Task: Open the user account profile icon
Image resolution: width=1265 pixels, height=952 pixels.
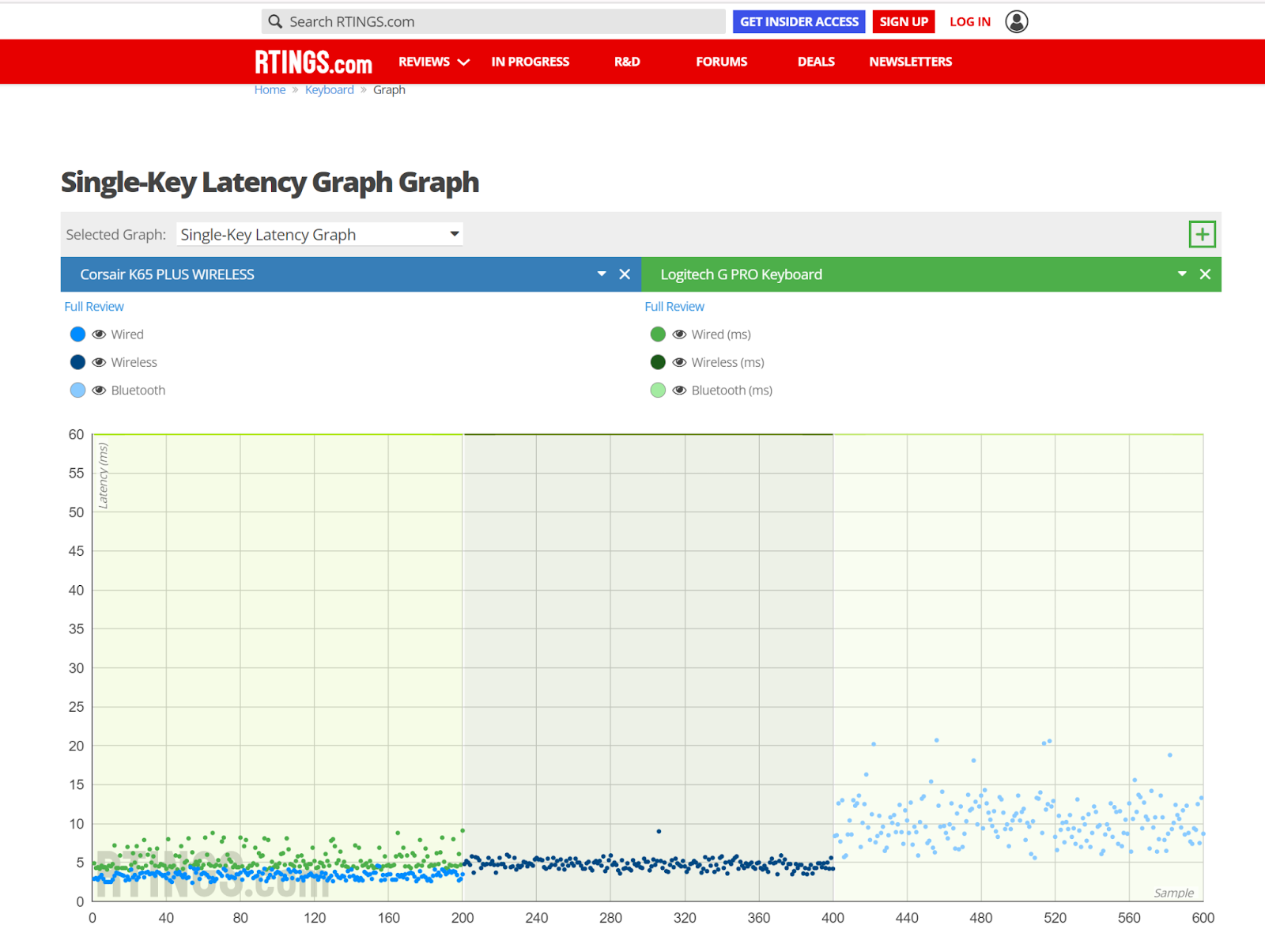Action: (1017, 21)
